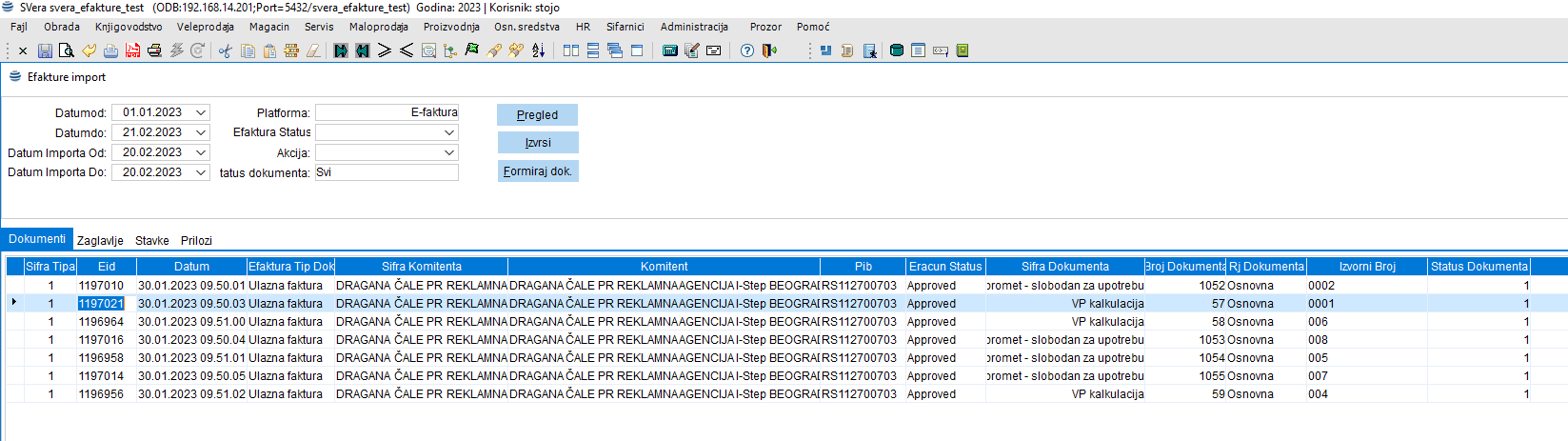
Task: Click the cascade windows icon
Action: point(614,50)
